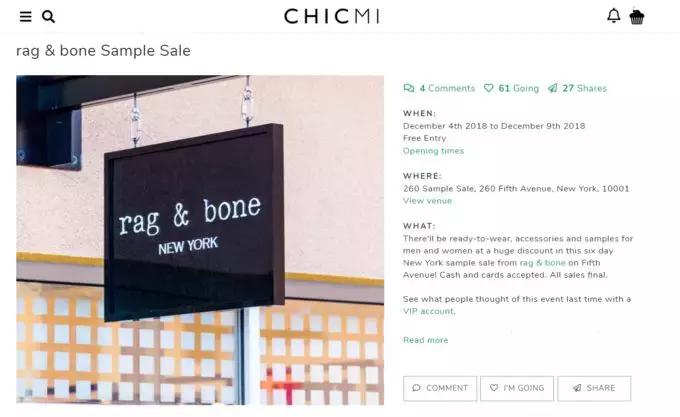Open the notifications bell icon
Image resolution: width=680 pixels, height=417 pixels.
614,16
